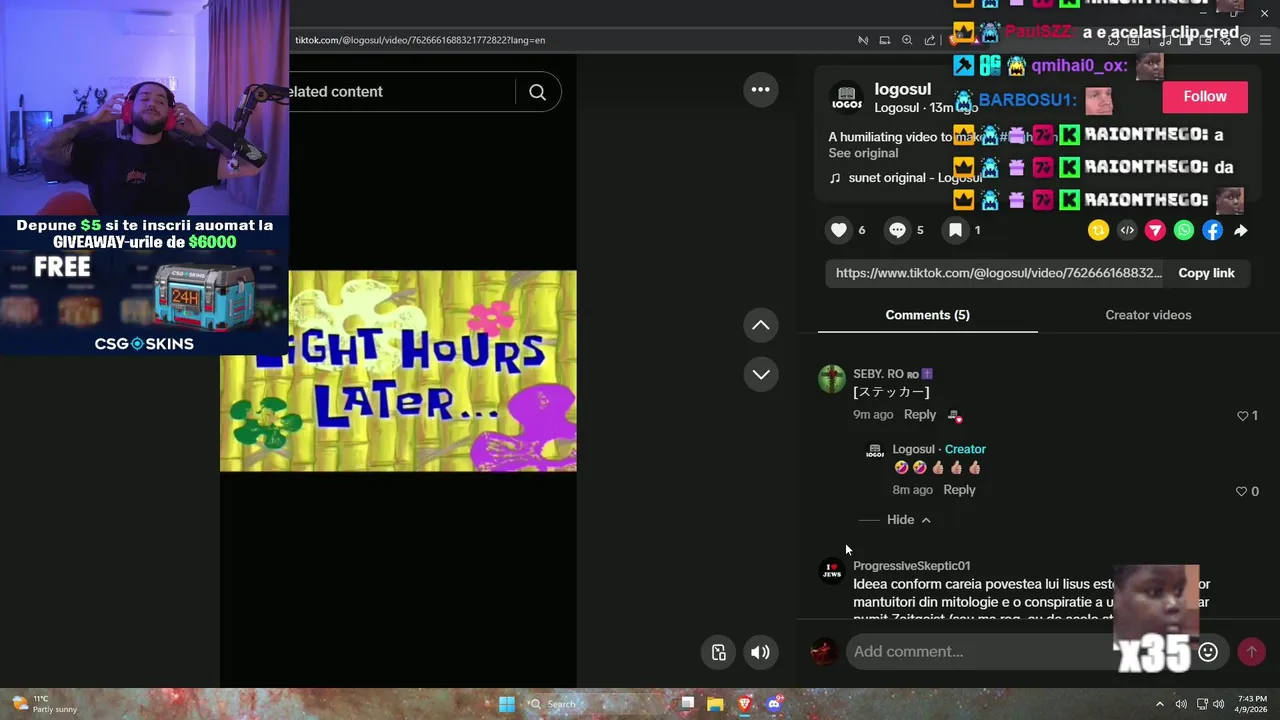Click the related content search field

pos(400,92)
